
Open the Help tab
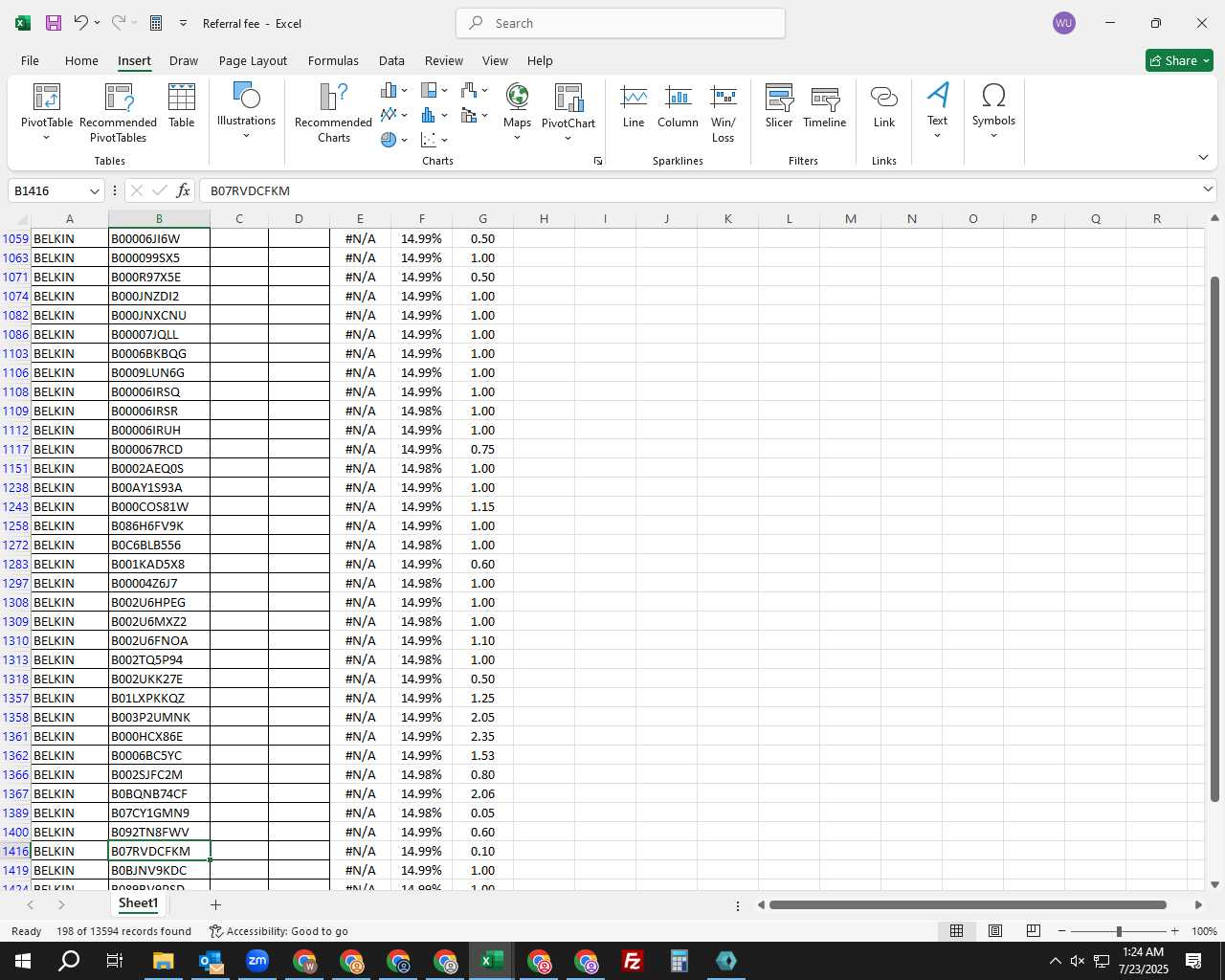tap(540, 60)
